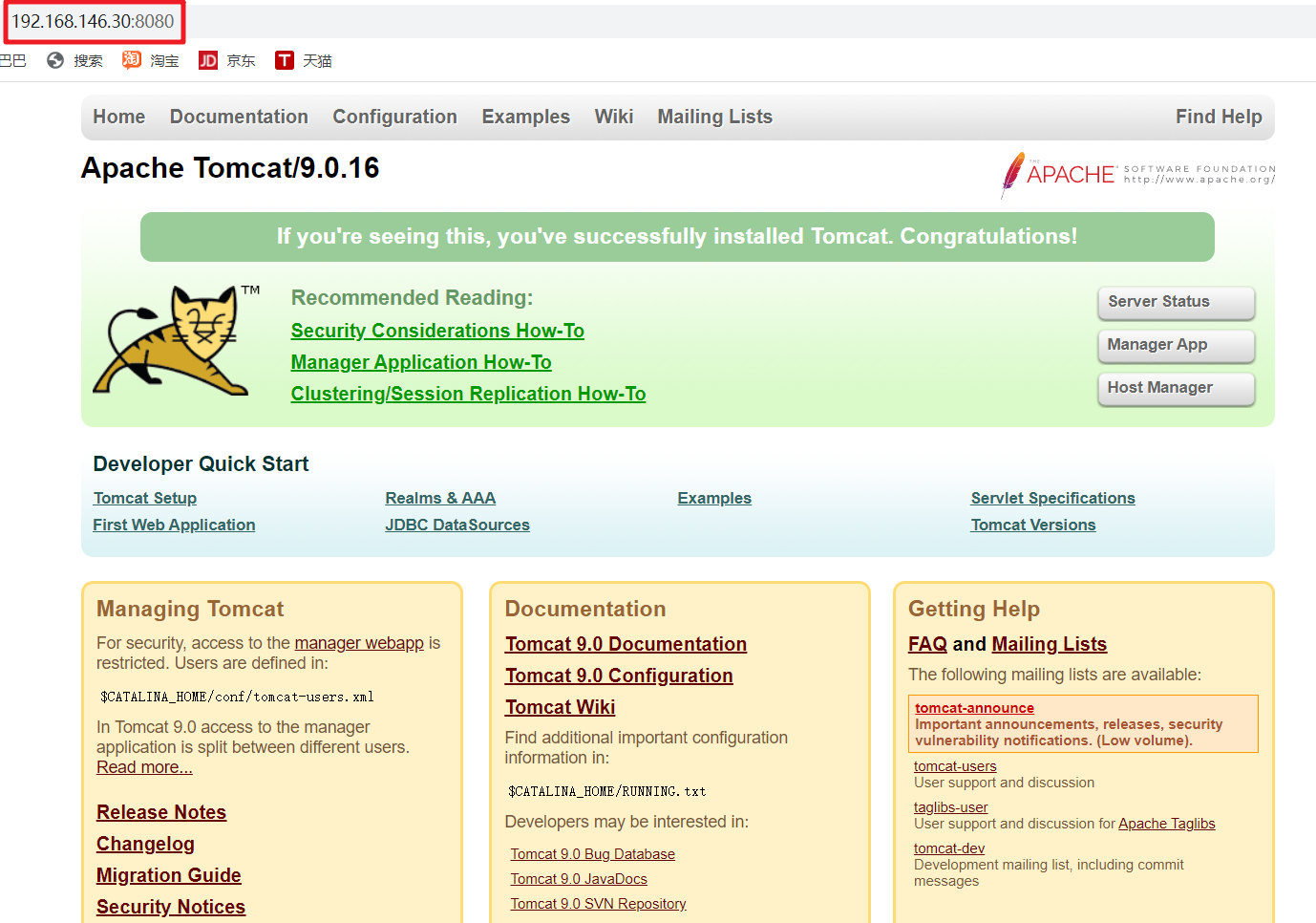Open Tomcat 9.0 Configuration link
The height and width of the screenshot is (923, 1316).
[x=619, y=676]
